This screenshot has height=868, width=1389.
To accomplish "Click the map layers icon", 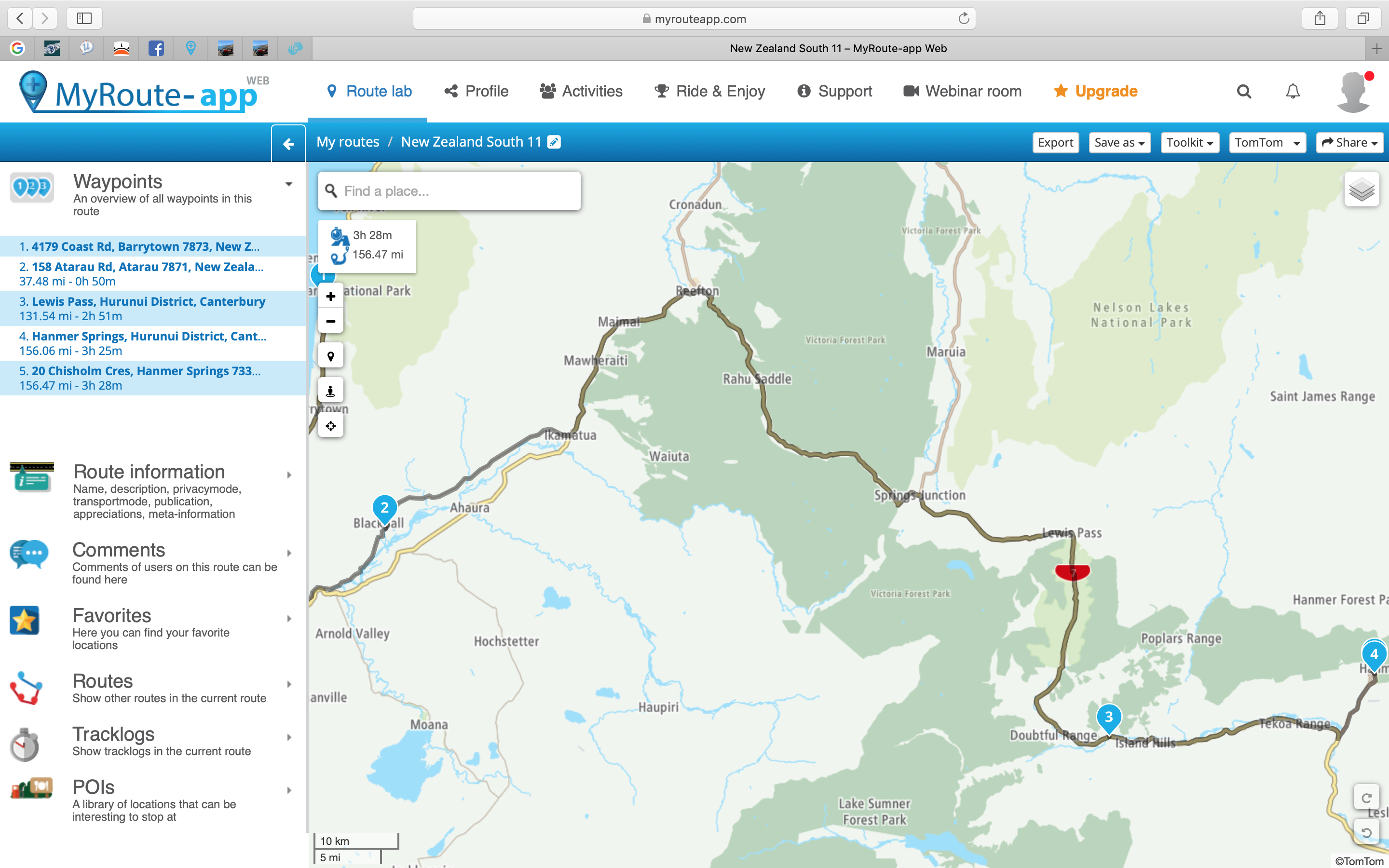I will pos(1361,190).
